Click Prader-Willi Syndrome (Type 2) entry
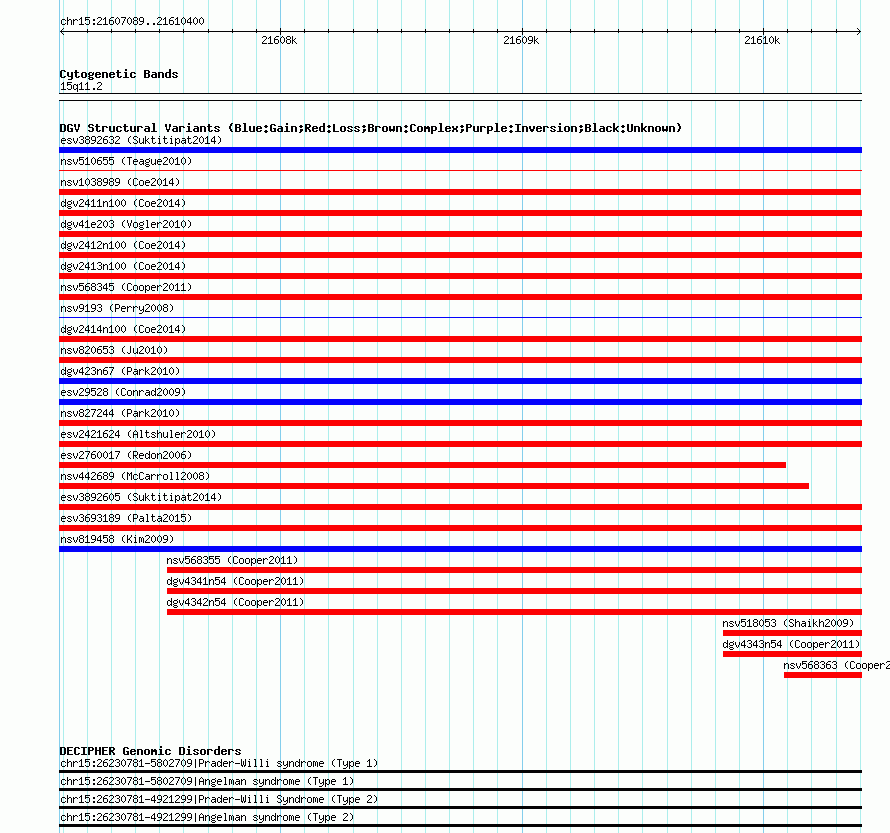 pos(219,800)
